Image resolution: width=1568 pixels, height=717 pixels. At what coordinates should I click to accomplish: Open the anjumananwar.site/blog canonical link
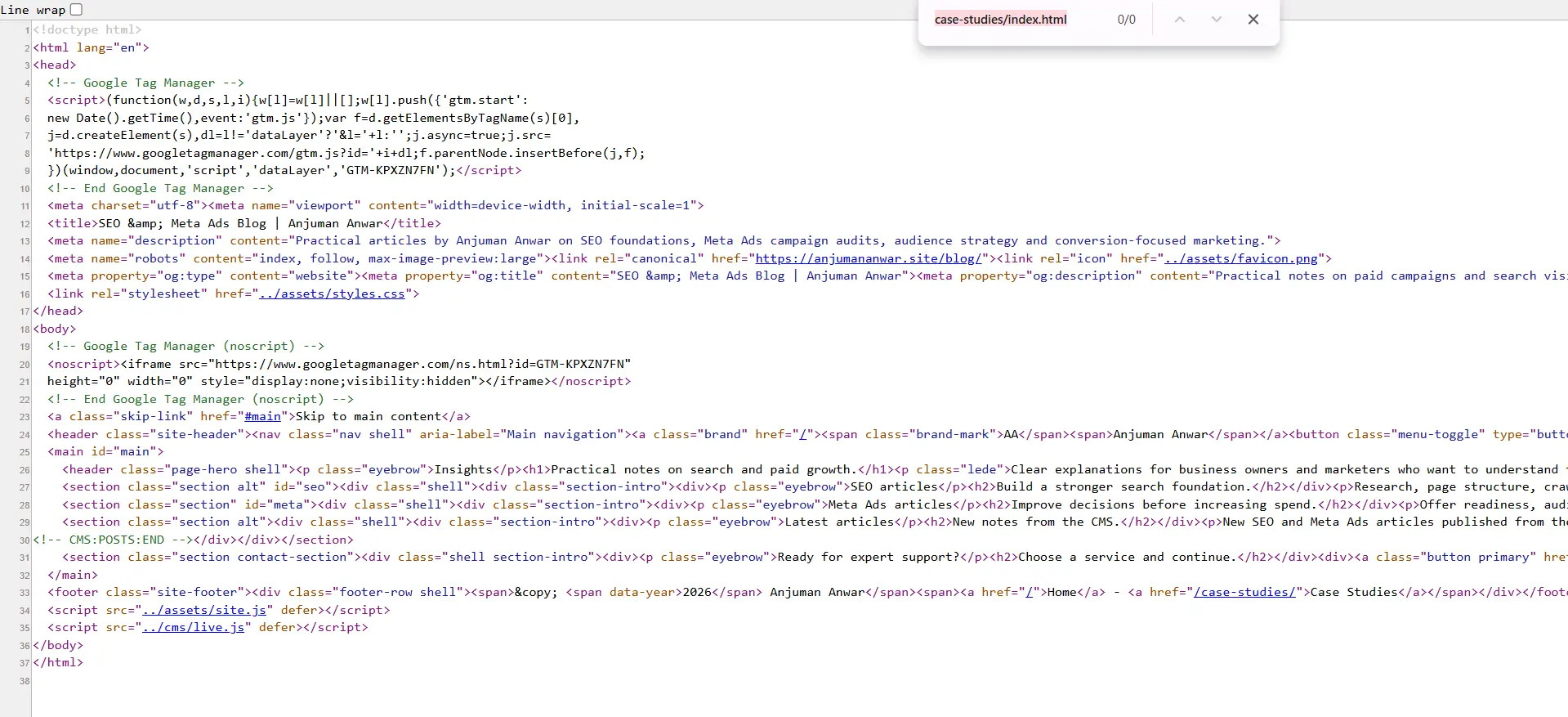pyautogui.click(x=868, y=258)
